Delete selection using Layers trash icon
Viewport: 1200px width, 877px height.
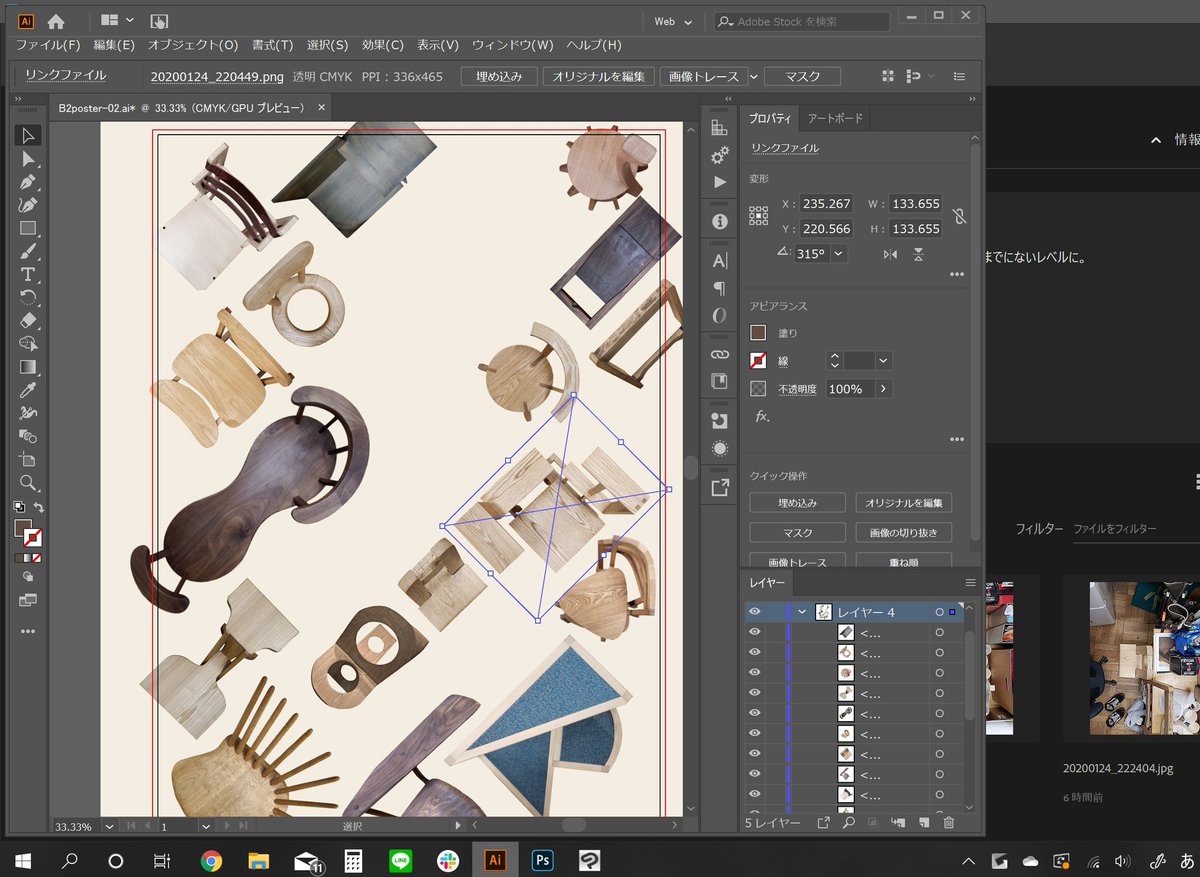tap(948, 823)
